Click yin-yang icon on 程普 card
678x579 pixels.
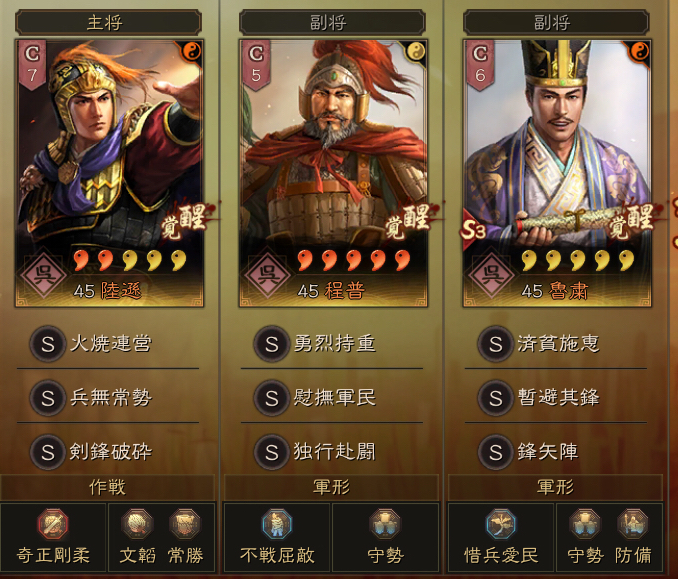click(x=416, y=52)
